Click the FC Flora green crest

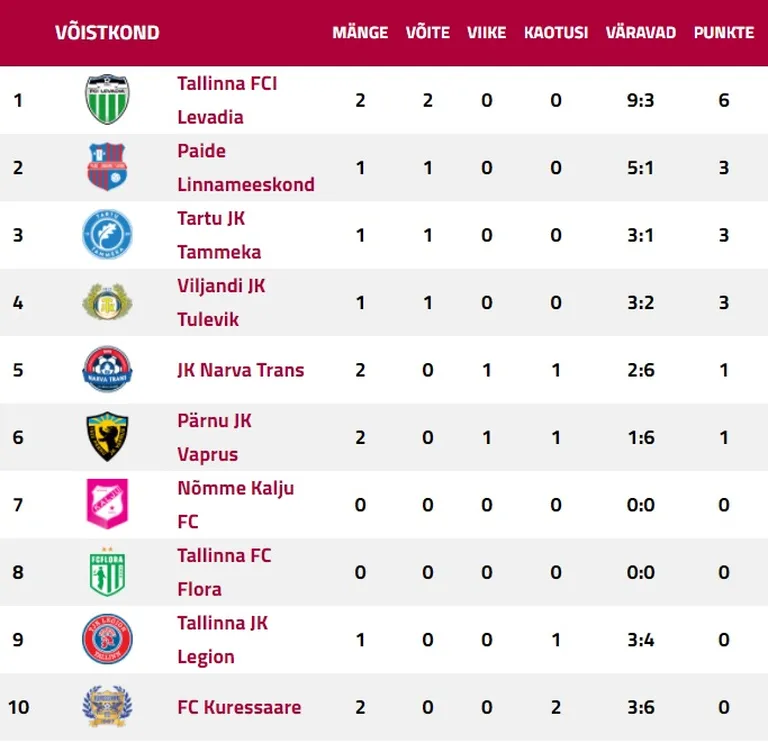click(x=107, y=572)
